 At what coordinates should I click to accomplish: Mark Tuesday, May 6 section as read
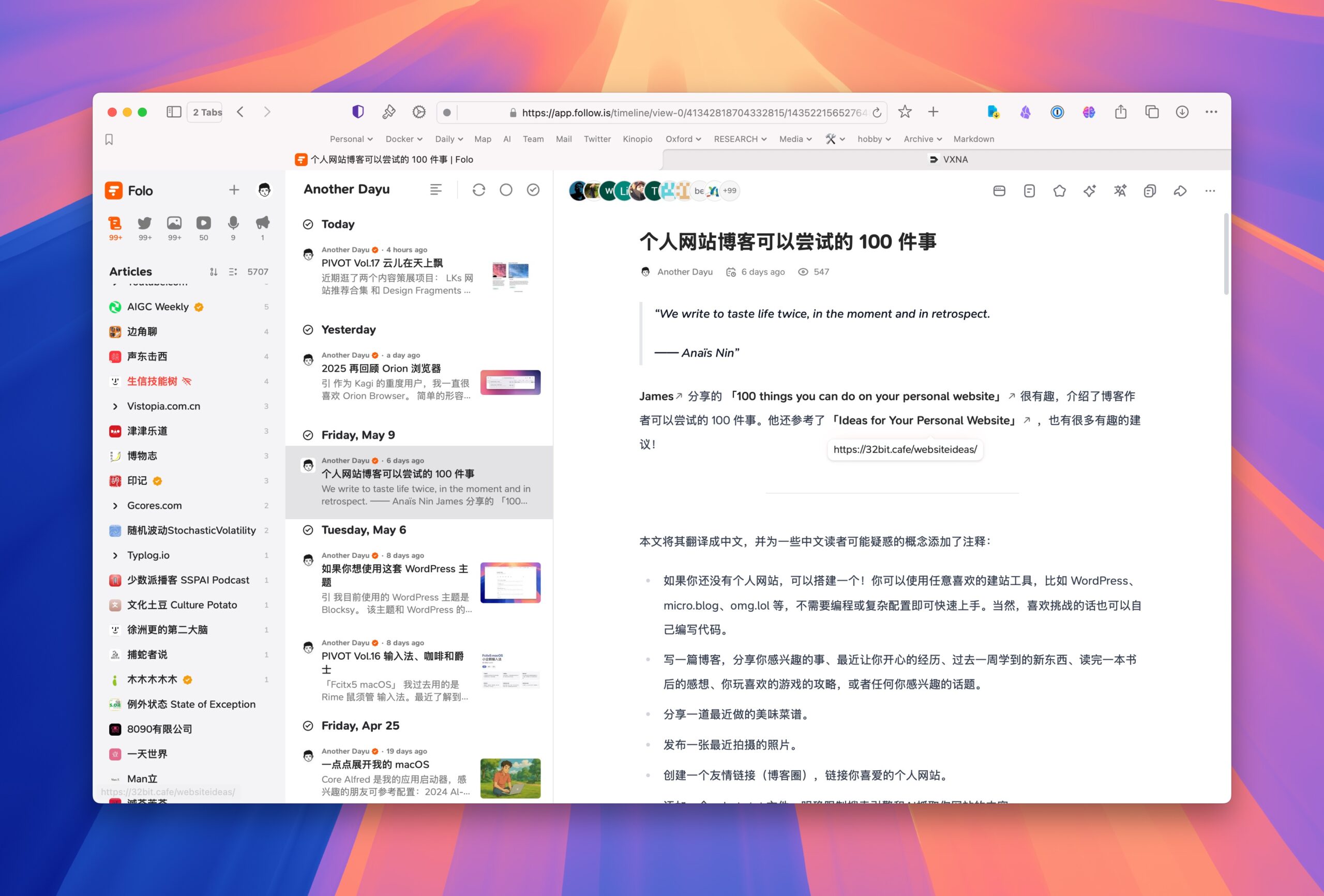pyautogui.click(x=308, y=530)
